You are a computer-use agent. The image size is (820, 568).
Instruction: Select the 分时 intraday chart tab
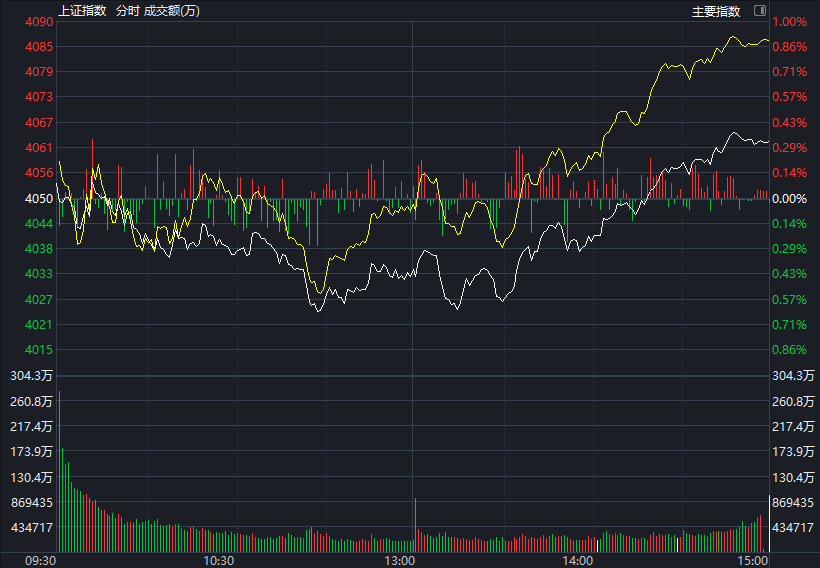click(127, 12)
